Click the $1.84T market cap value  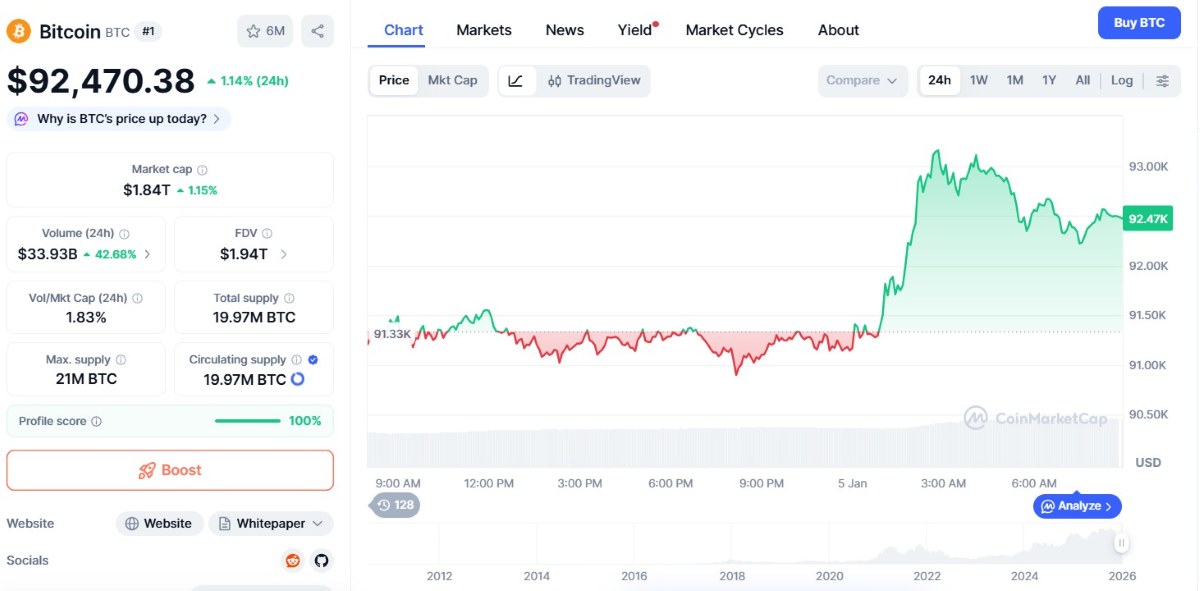point(146,190)
